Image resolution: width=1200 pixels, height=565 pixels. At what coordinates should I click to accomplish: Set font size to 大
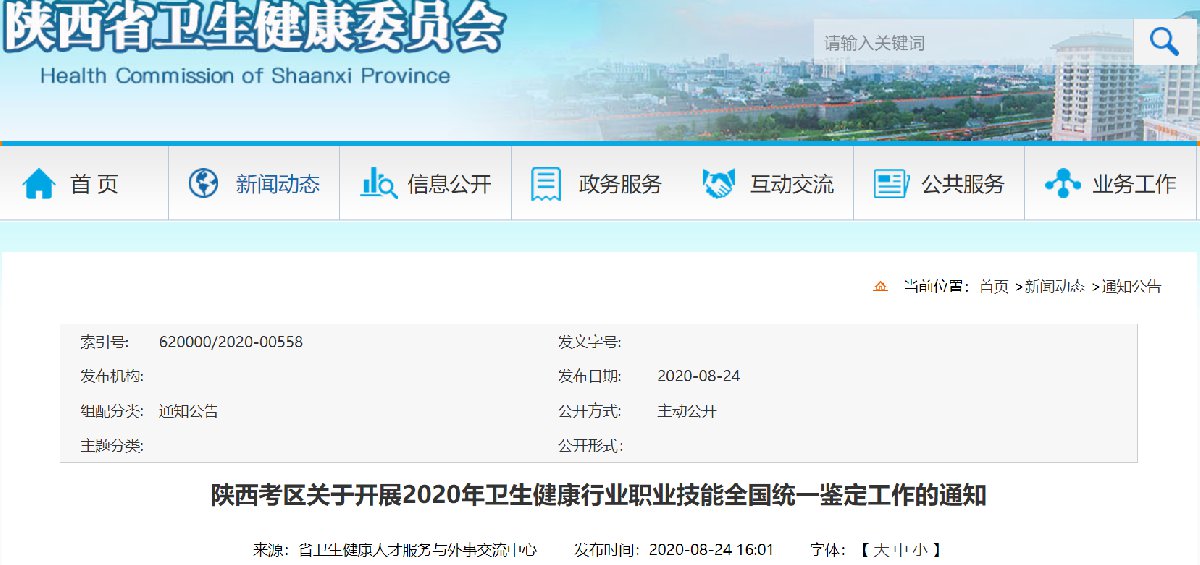coord(880,550)
